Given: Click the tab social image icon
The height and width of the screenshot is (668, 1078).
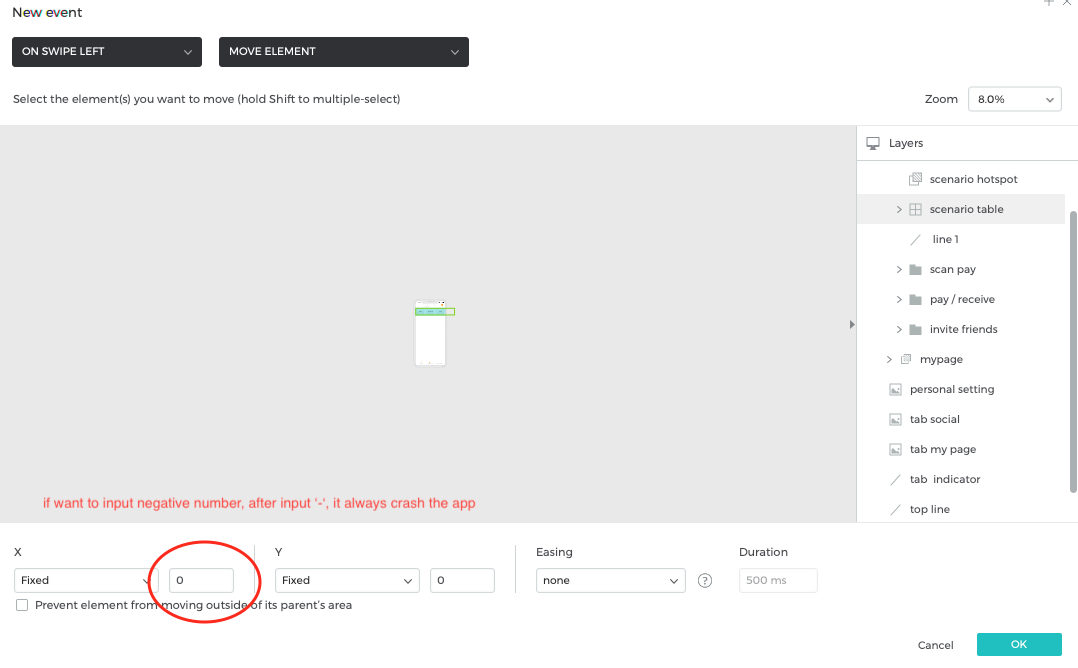Looking at the screenshot, I should click(x=895, y=419).
